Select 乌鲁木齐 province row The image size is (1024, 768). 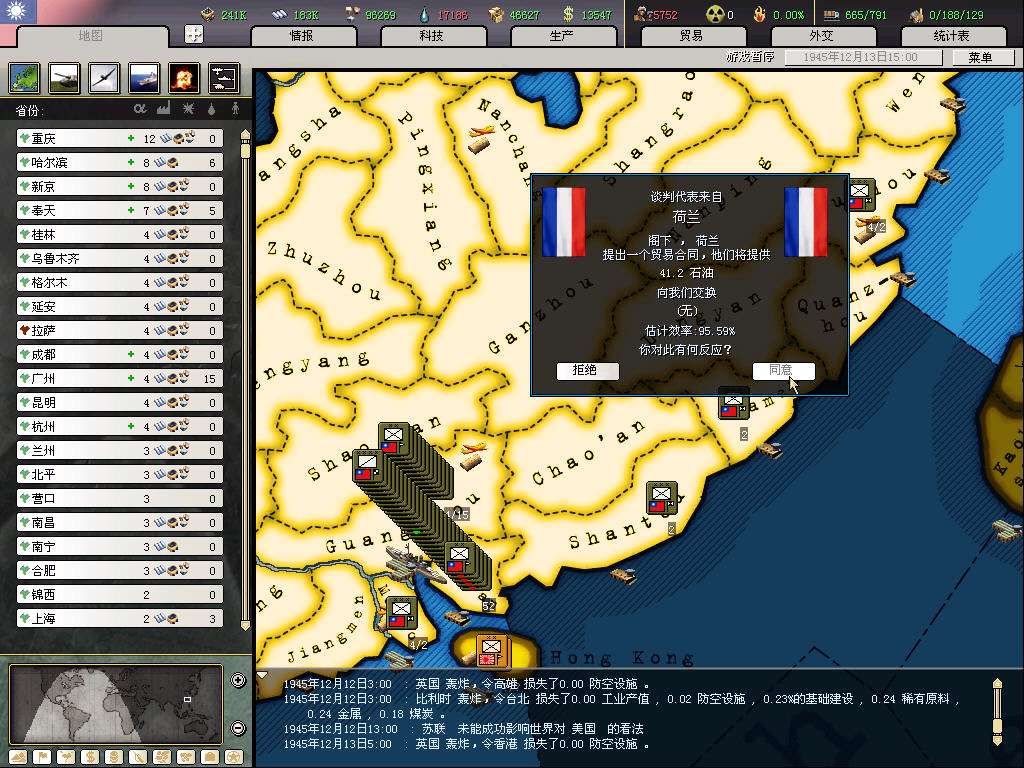coord(120,259)
